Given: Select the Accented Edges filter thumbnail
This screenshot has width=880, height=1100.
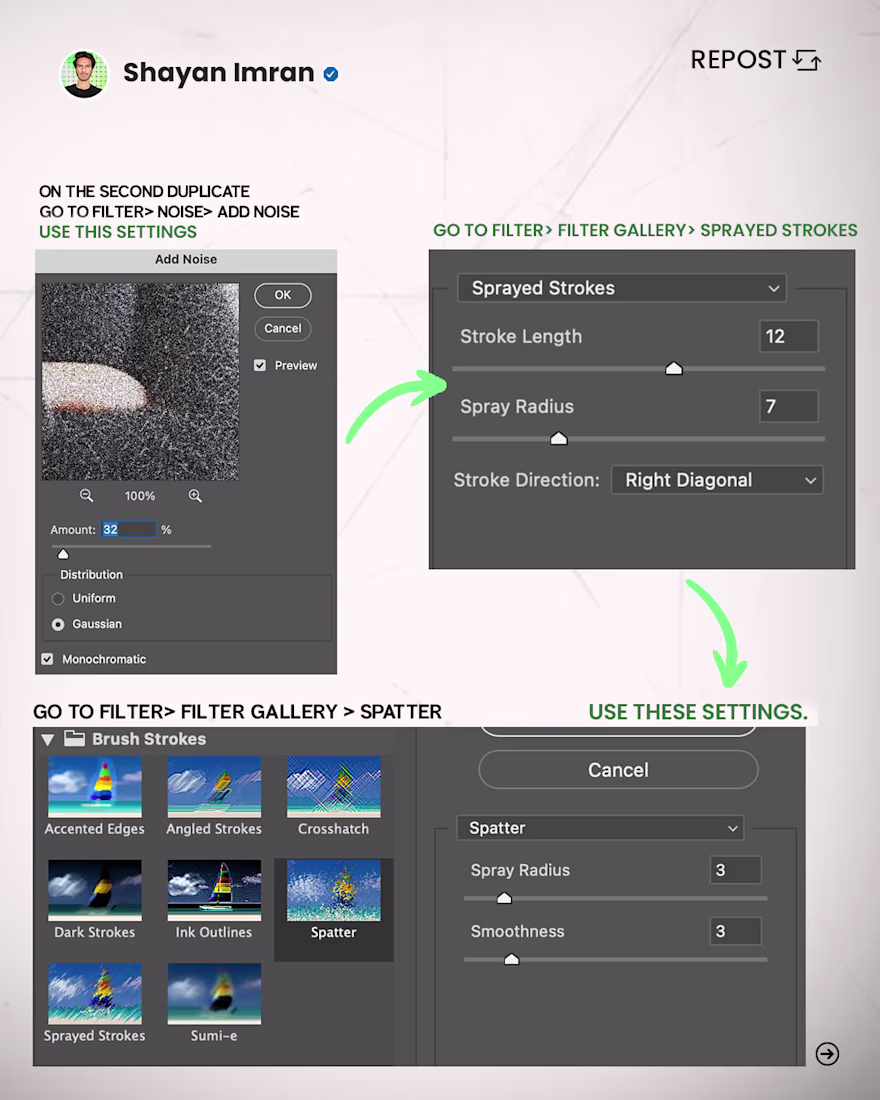Looking at the screenshot, I should click(x=95, y=787).
